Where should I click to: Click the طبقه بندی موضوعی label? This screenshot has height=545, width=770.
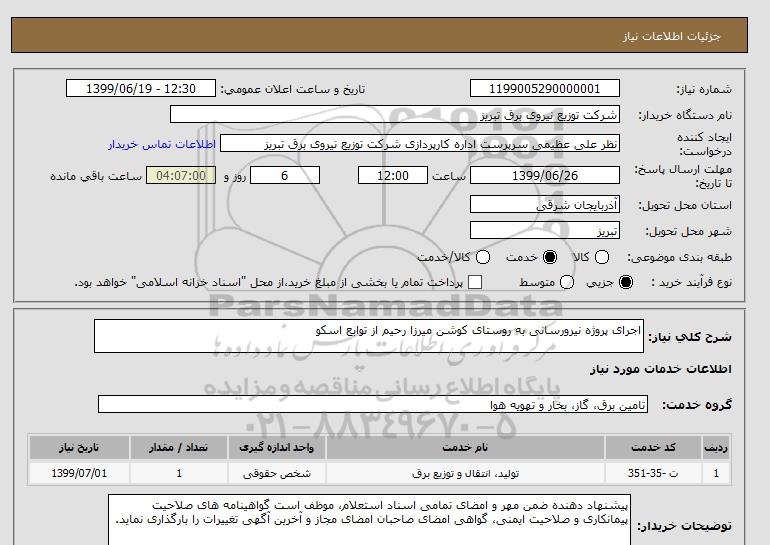tap(680, 257)
